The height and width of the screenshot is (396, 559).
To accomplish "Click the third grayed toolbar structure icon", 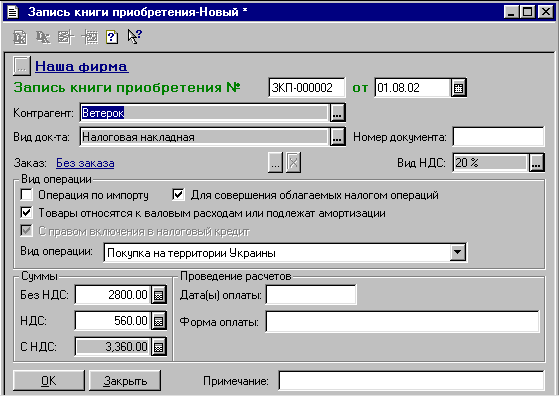I will (x=66, y=37).
